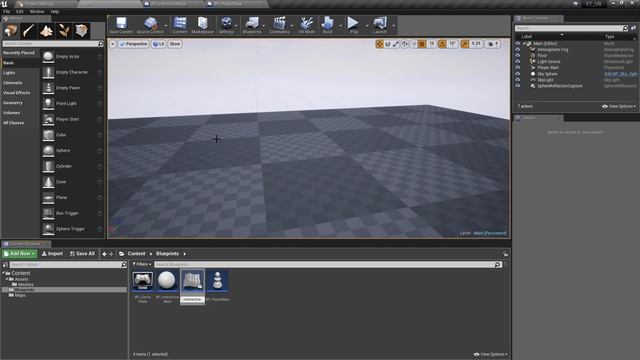Click the Add New button
Screen dimensions: 640x360
click(x=19, y=253)
